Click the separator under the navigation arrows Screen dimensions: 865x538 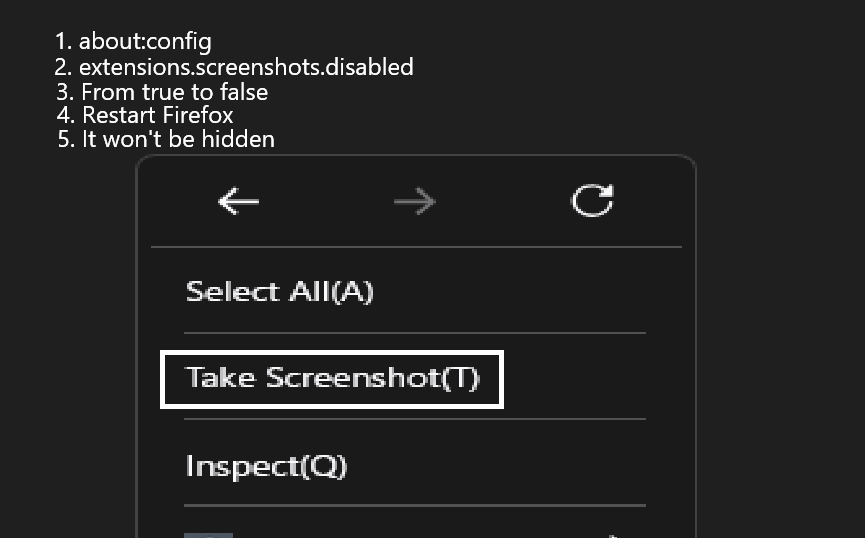tap(415, 246)
